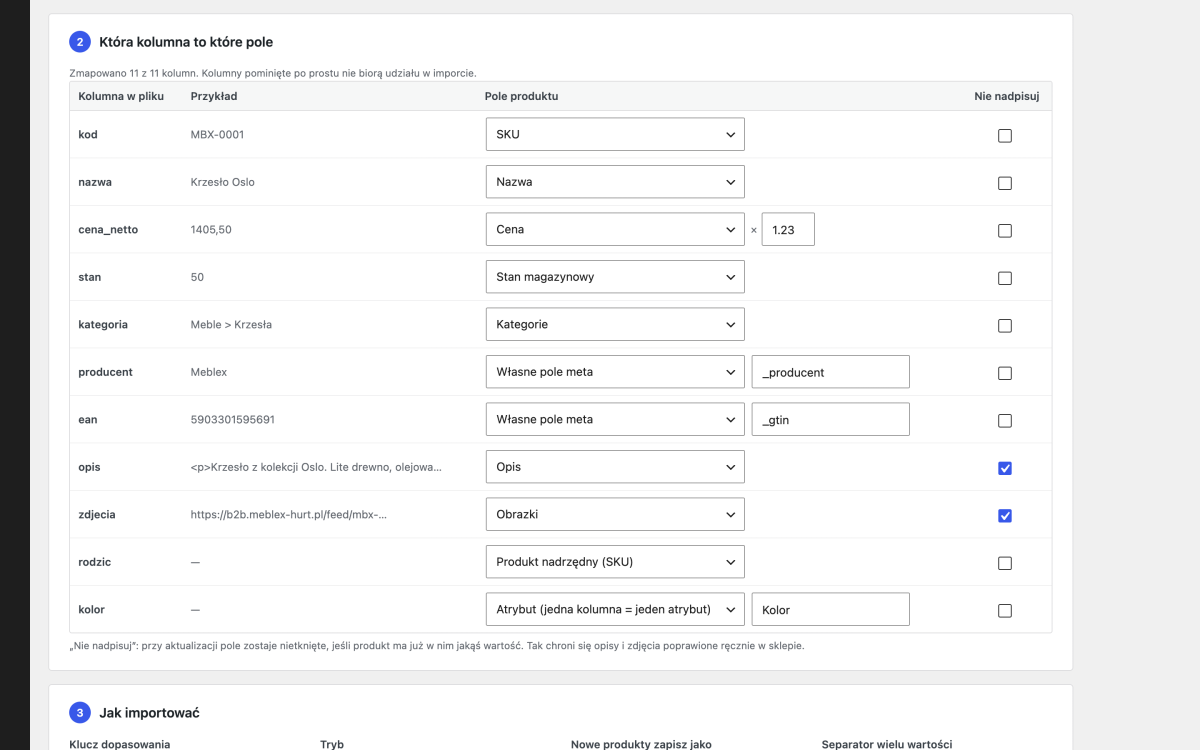The width and height of the screenshot is (1200, 750).
Task: Open the ean row's Własne pole meta dropdown
Action: pos(615,419)
